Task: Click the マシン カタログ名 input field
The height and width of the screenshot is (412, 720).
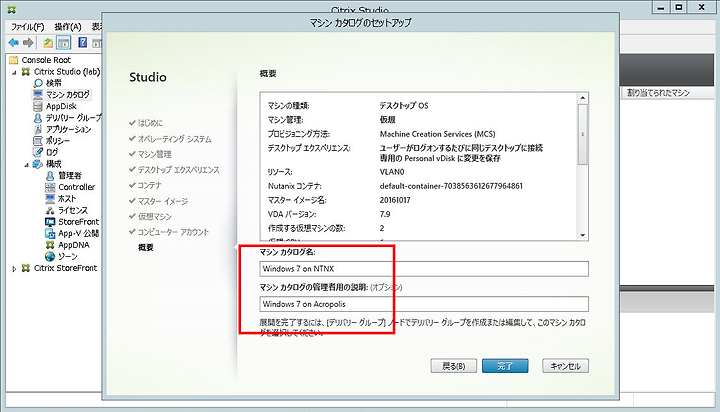Action: pos(424,269)
